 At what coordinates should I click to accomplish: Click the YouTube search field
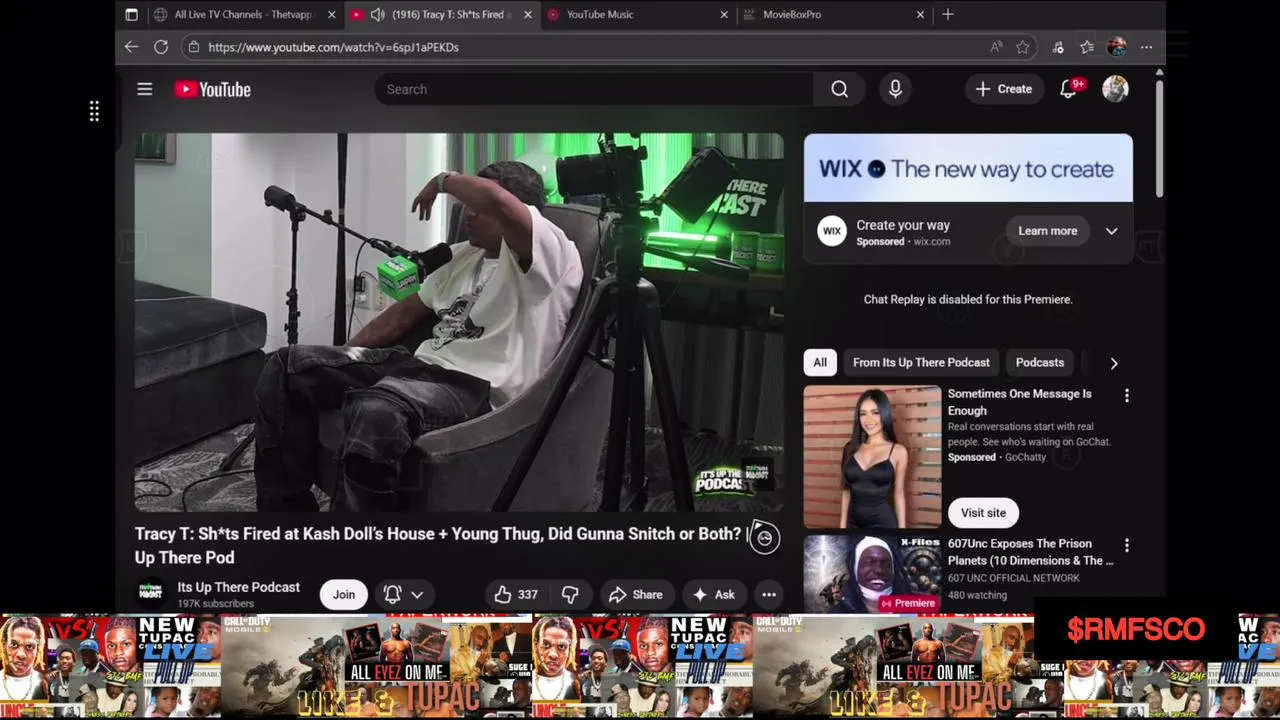pos(594,89)
